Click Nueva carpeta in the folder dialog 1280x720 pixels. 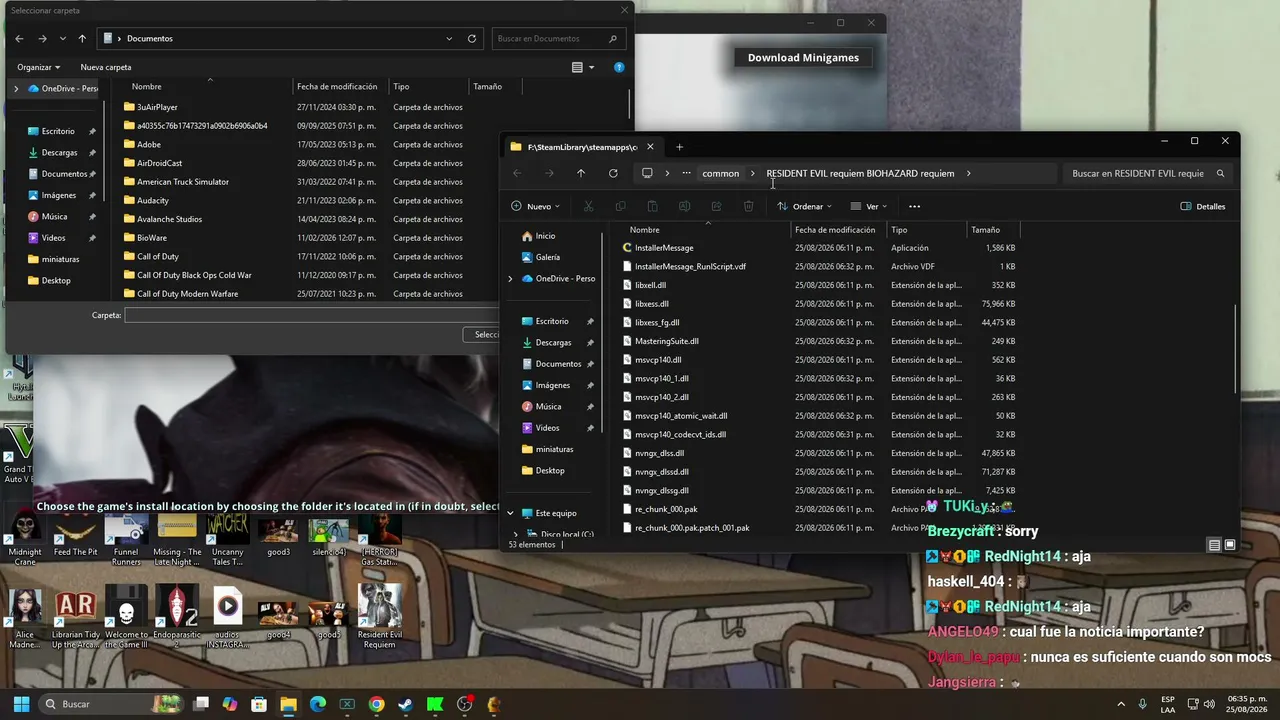click(106, 67)
